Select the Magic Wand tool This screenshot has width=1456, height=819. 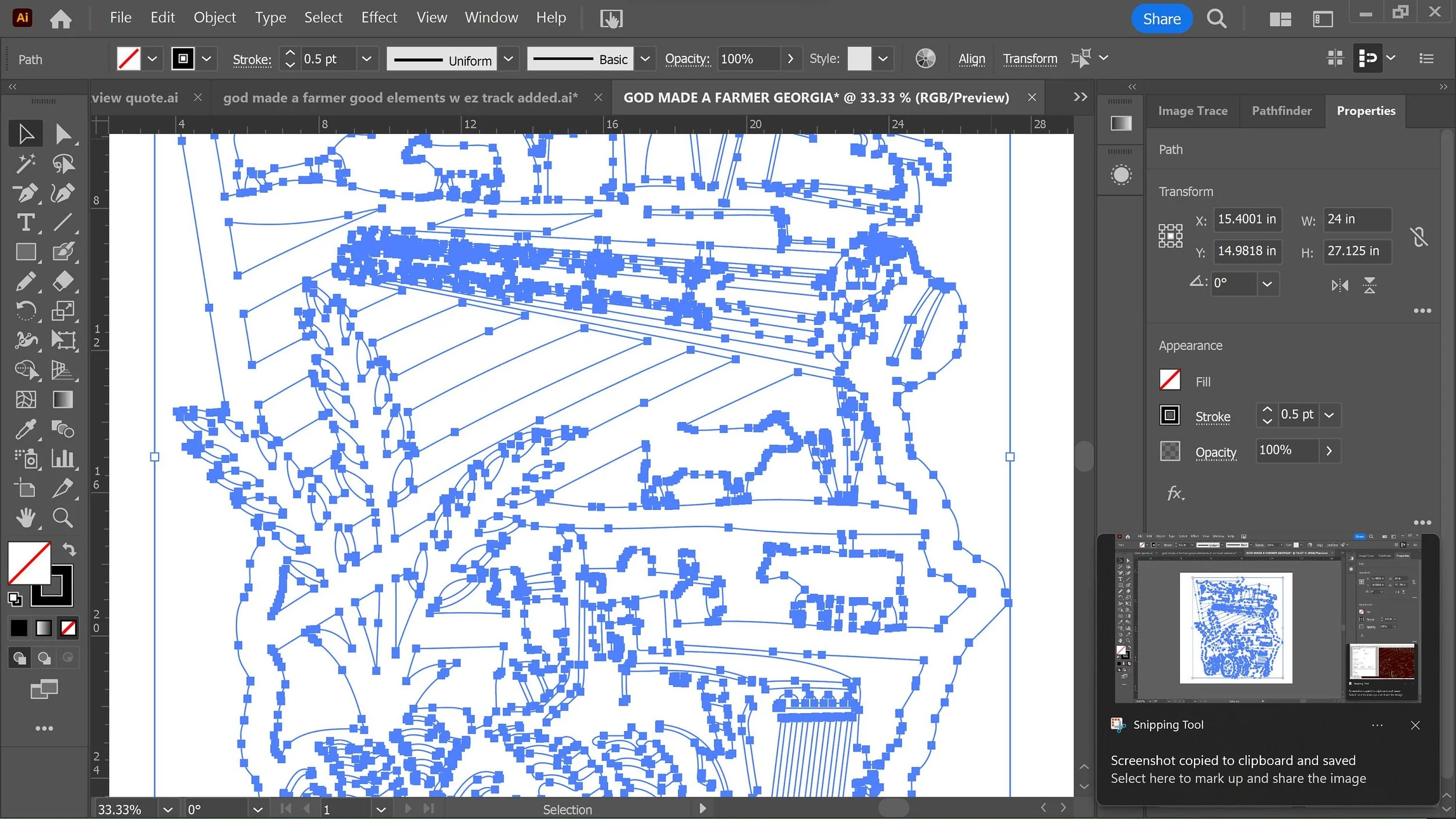(26, 164)
